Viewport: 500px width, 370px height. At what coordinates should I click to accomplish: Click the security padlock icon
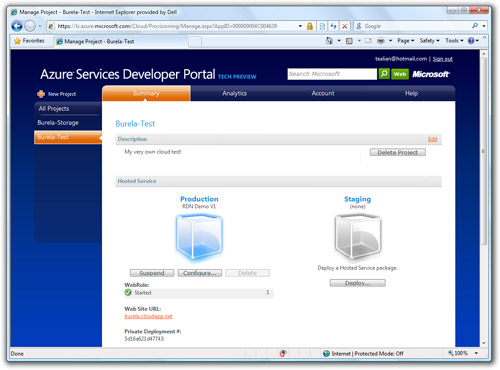pos(310,26)
